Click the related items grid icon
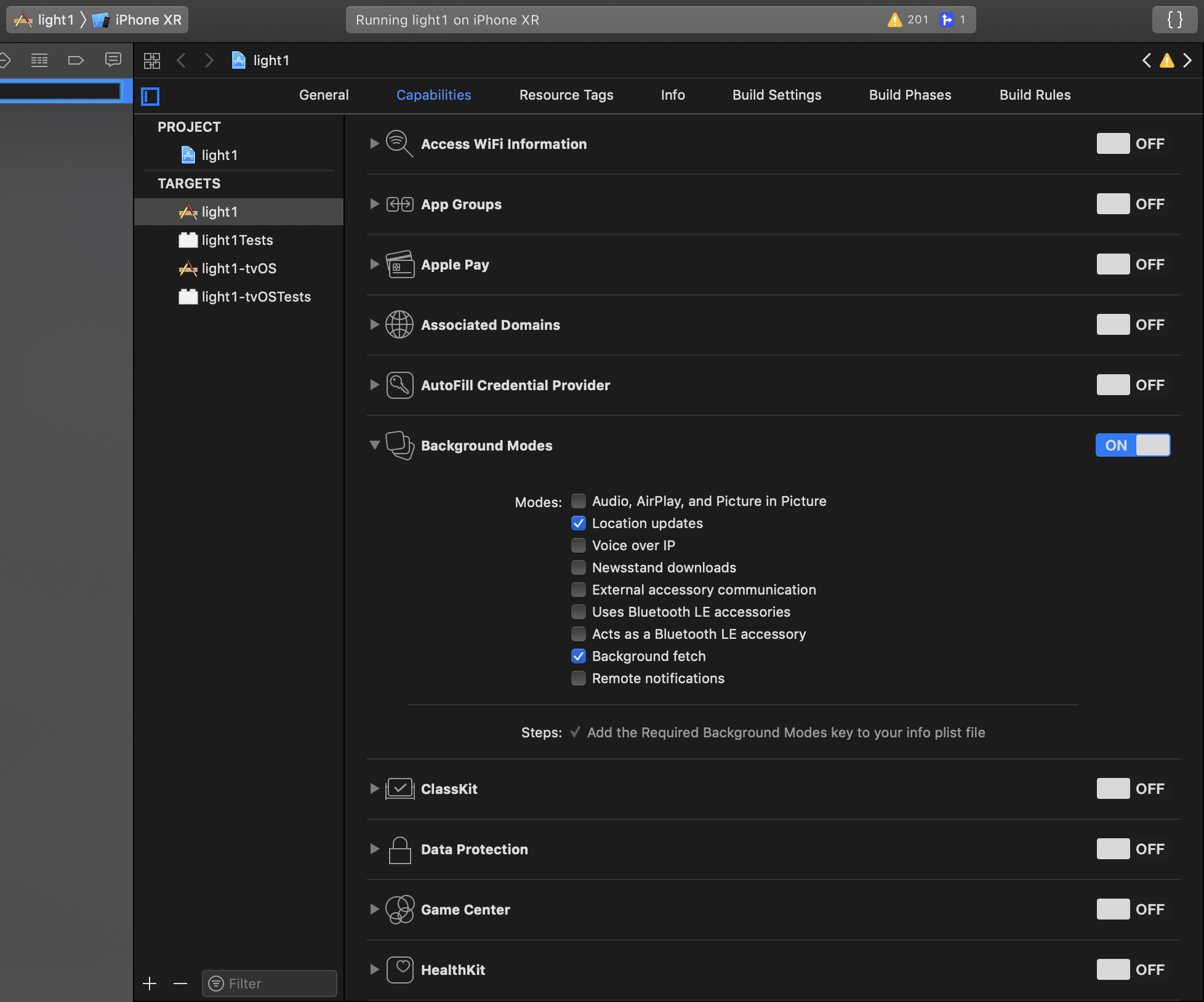The height and width of the screenshot is (1002, 1204). (x=151, y=60)
